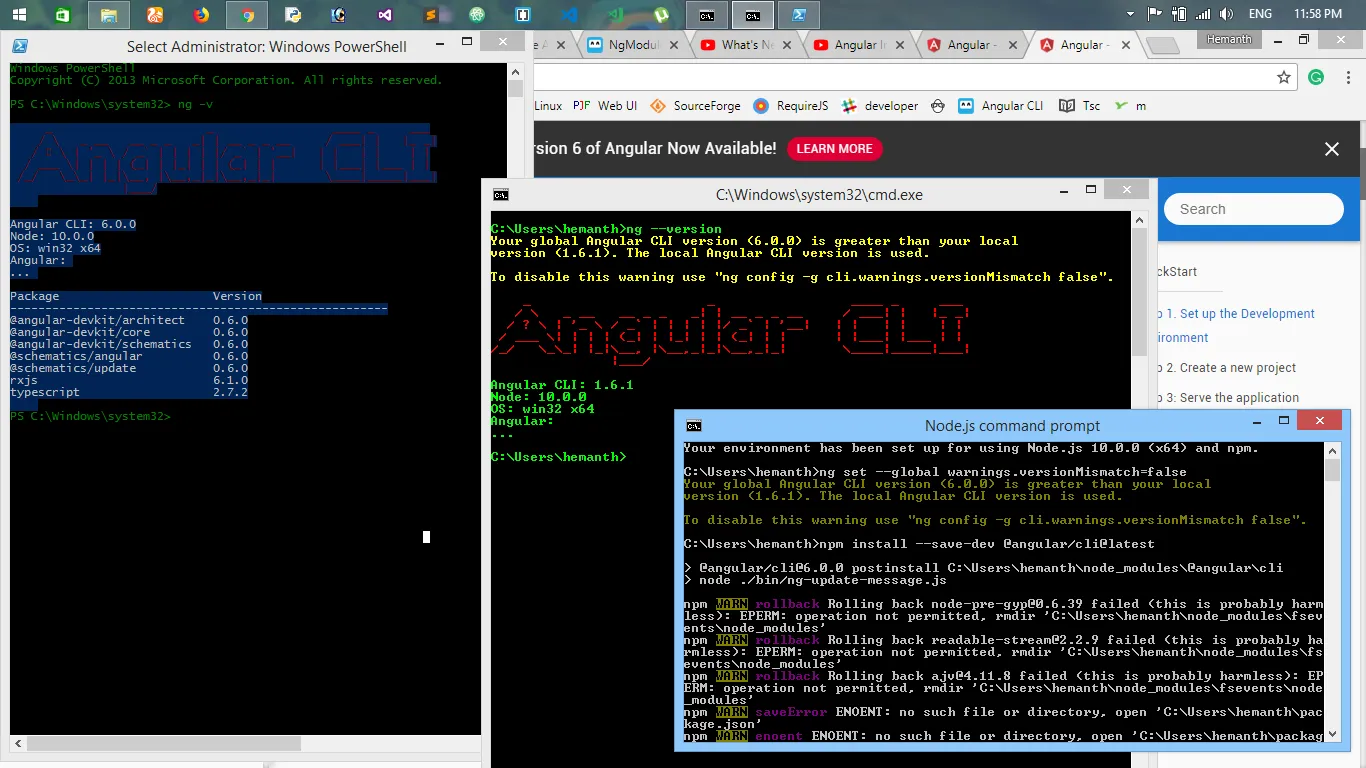Open the Set up the Development link

click(1235, 326)
